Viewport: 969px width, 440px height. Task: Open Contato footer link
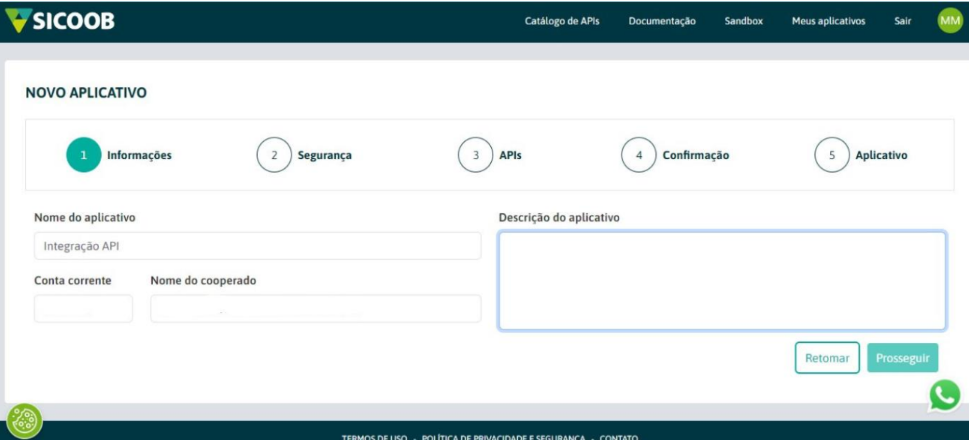click(x=619, y=436)
